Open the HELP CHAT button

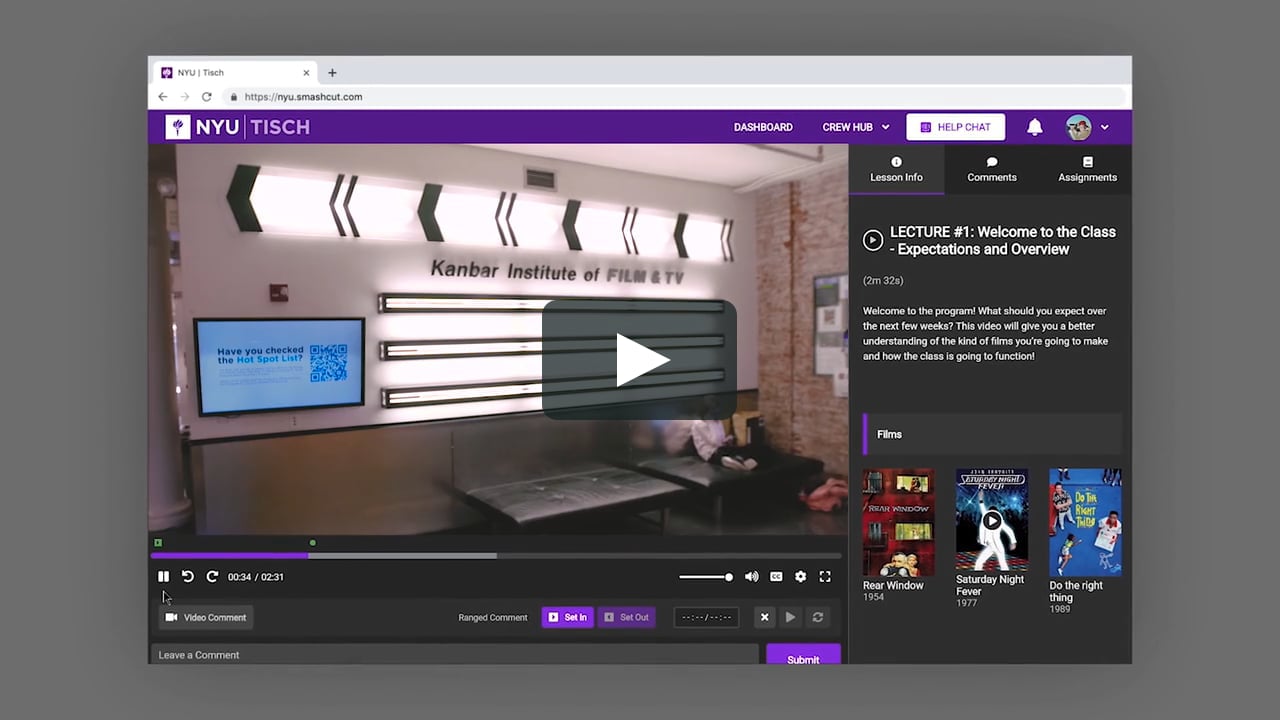[955, 127]
